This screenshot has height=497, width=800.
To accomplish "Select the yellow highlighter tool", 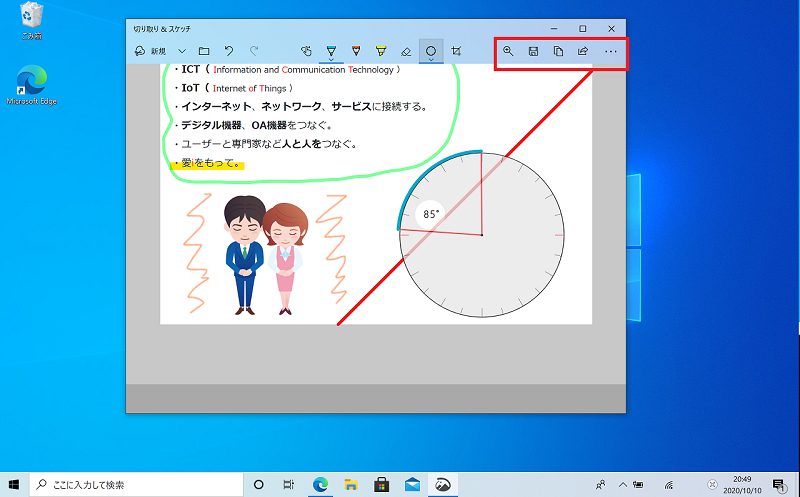I will click(381, 51).
